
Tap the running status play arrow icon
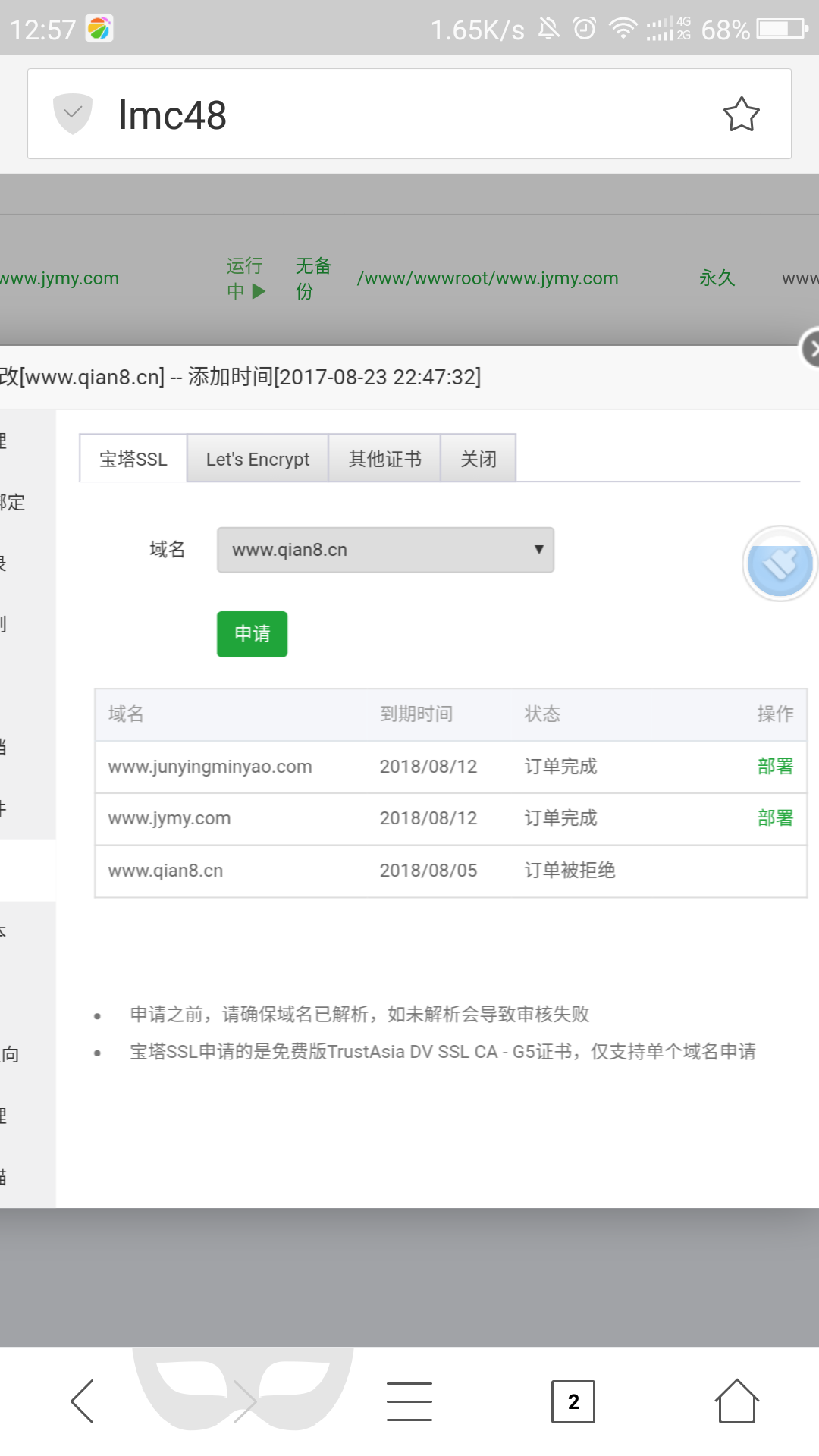[x=259, y=291]
